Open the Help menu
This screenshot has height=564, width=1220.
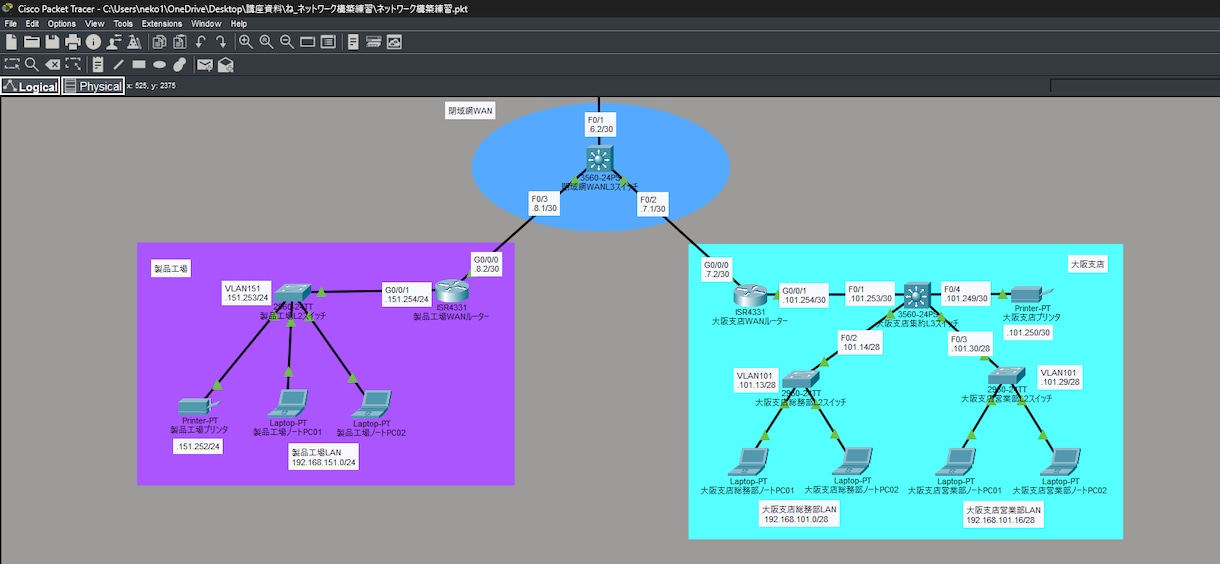pos(239,23)
